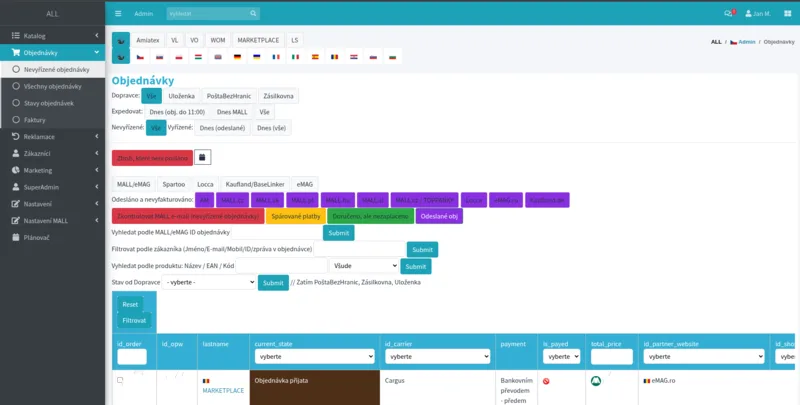Select the Kaufland/BaseLinker tab
This screenshot has width=800, height=405.
(256, 184)
